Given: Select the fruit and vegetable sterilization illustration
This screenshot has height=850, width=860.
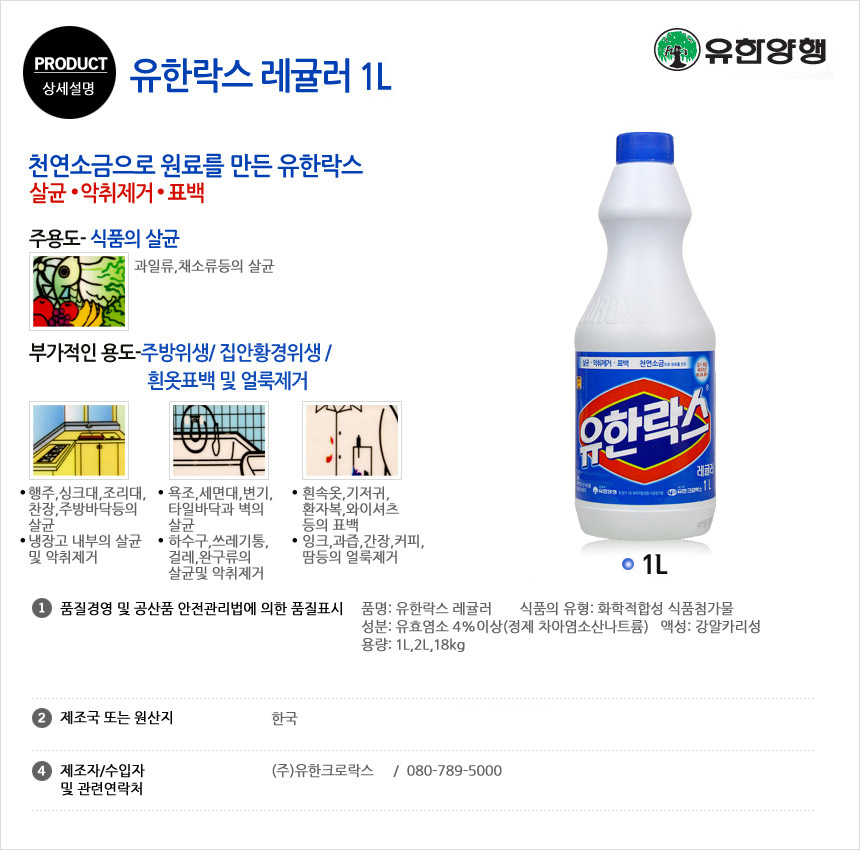Looking at the screenshot, I should tap(79, 291).
